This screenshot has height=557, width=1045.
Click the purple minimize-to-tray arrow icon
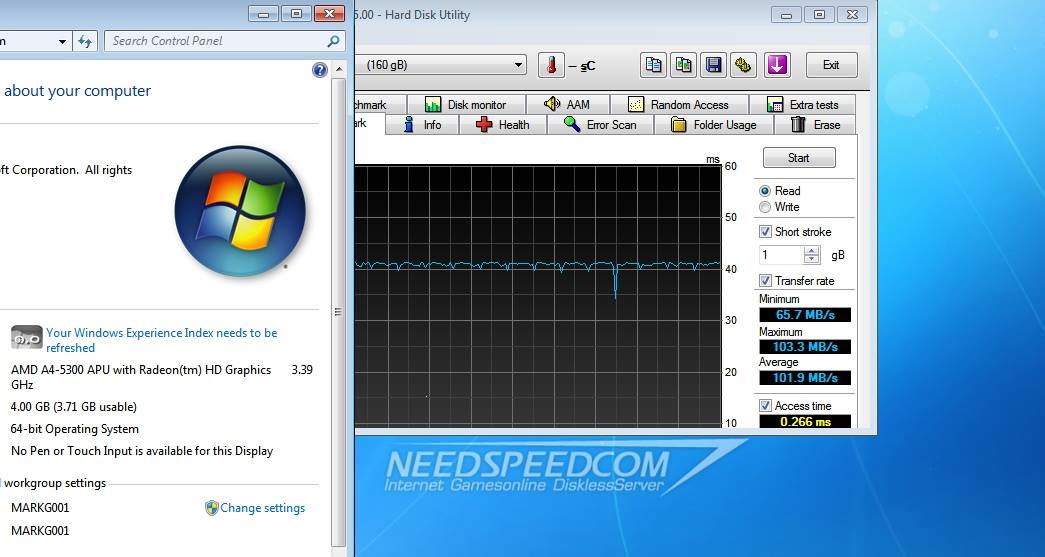point(777,65)
